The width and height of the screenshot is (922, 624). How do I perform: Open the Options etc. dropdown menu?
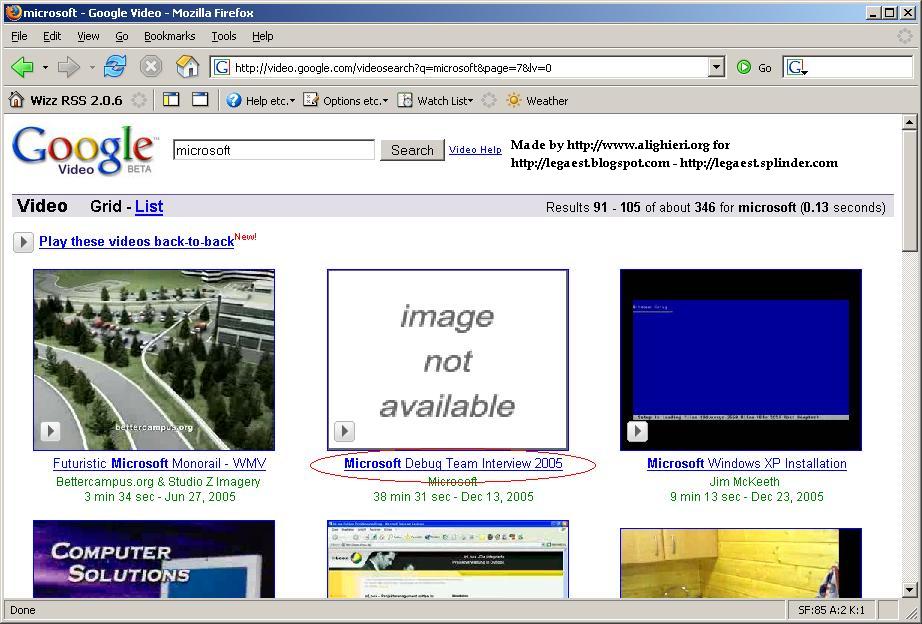385,101
